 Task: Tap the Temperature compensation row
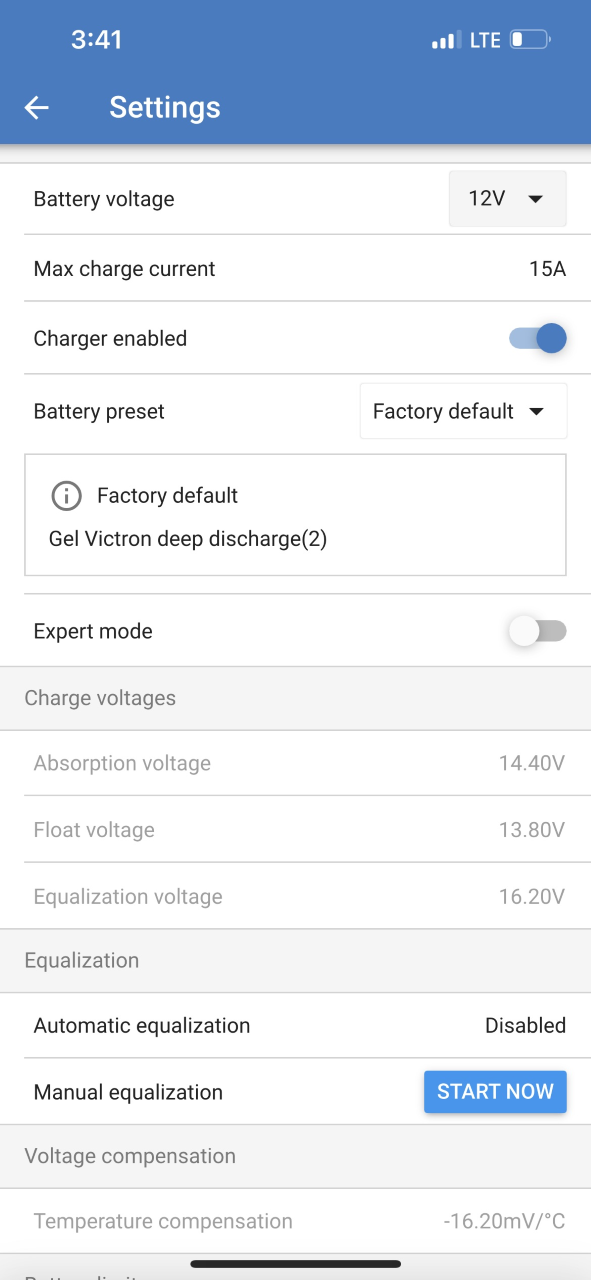click(x=295, y=1221)
